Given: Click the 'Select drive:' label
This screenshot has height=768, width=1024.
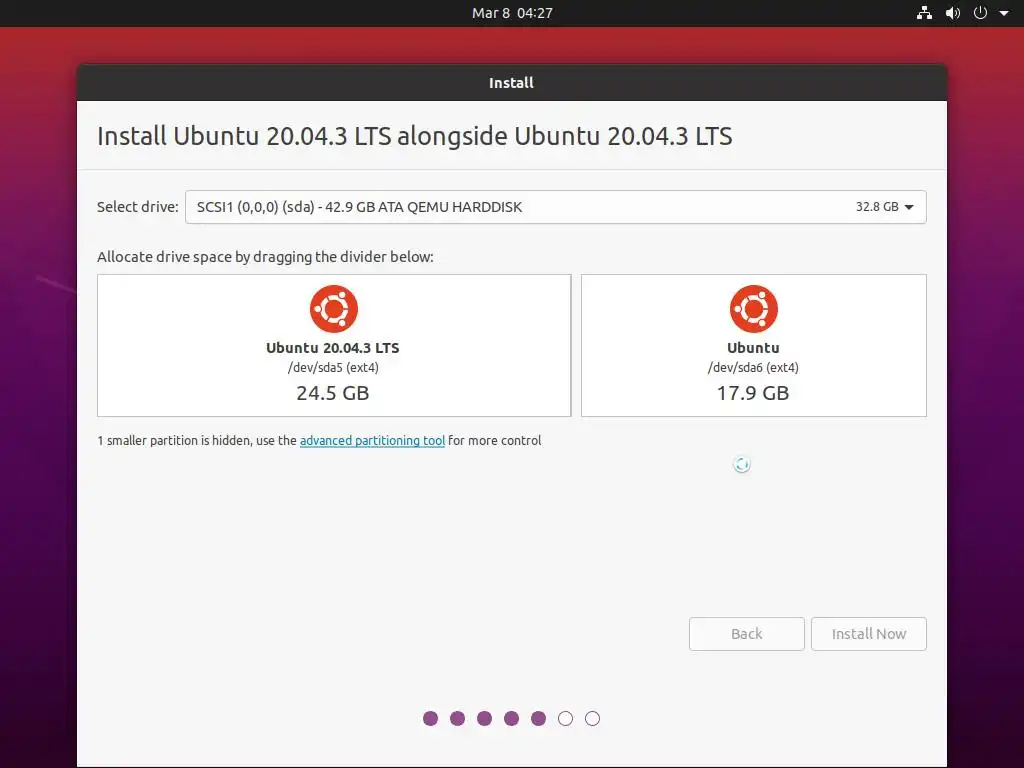Looking at the screenshot, I should (x=138, y=207).
